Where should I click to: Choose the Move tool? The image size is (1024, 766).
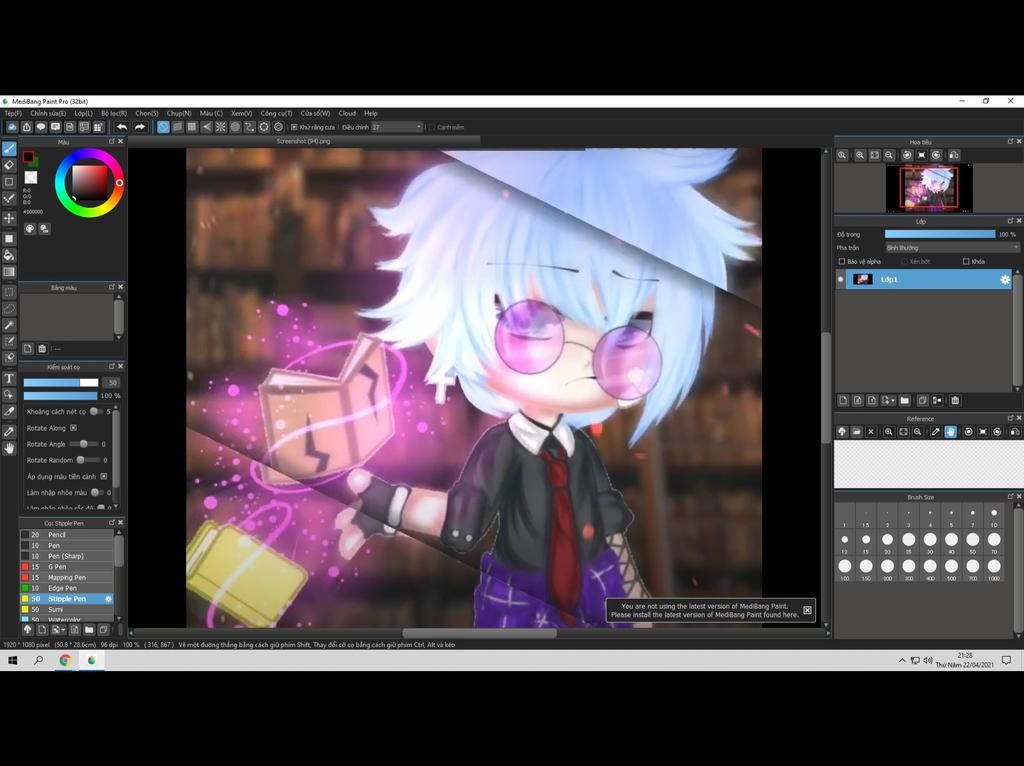9,218
